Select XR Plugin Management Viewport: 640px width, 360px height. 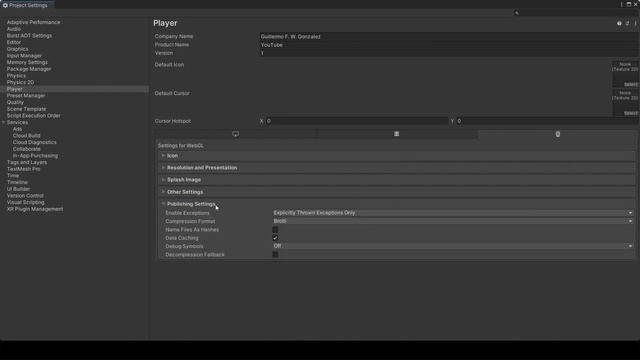pos(35,209)
